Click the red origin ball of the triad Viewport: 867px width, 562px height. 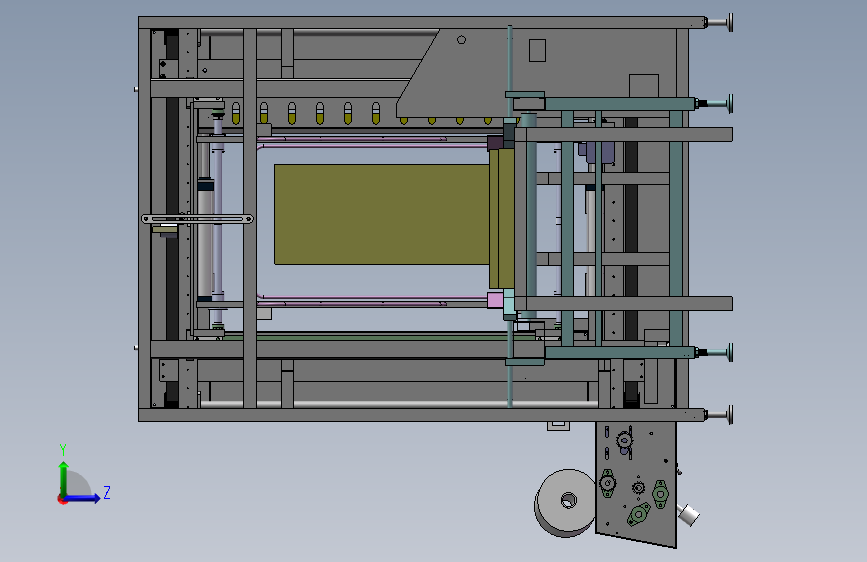(x=62, y=499)
